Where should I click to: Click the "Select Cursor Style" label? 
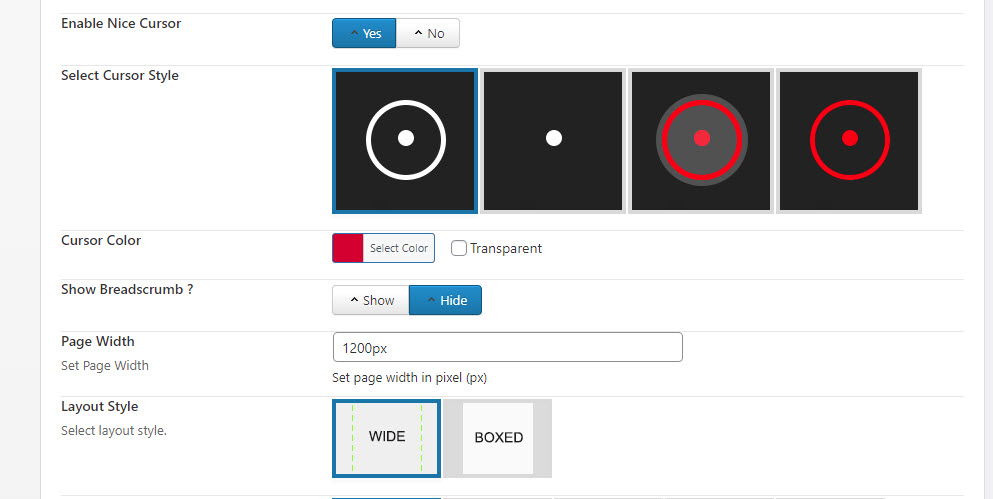coord(120,75)
